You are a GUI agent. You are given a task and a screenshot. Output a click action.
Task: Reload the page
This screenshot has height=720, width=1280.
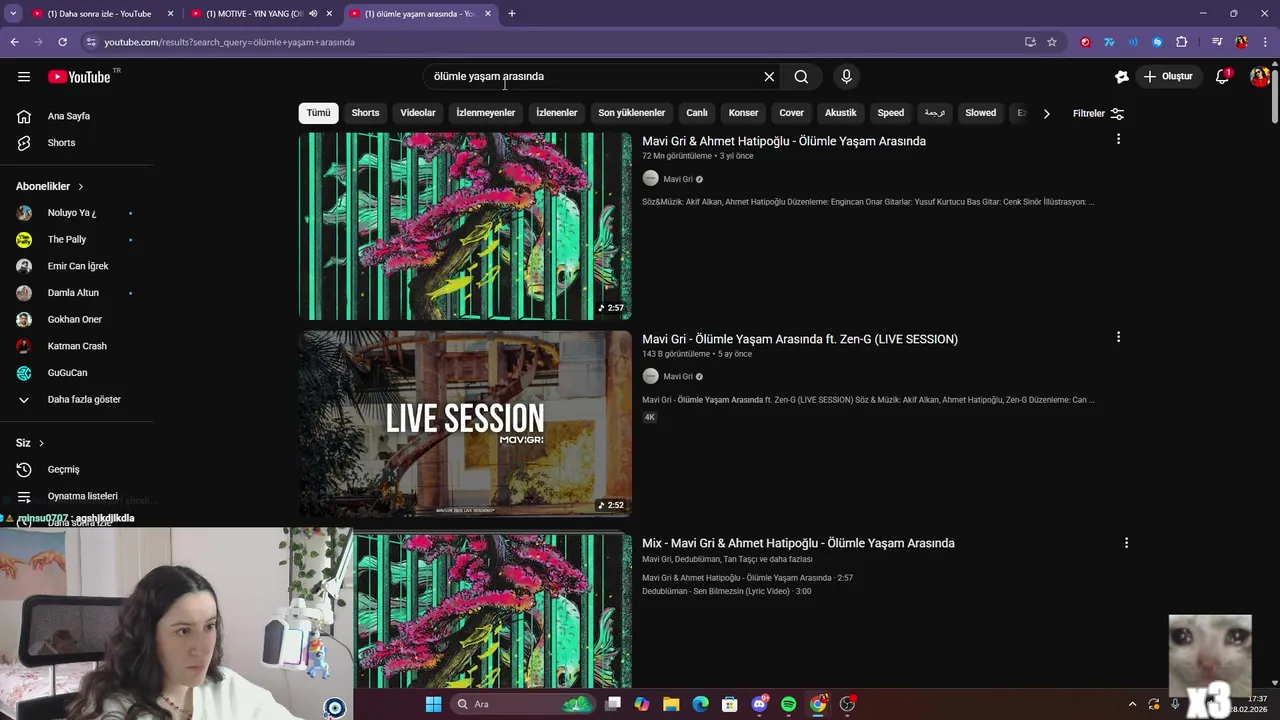click(62, 42)
